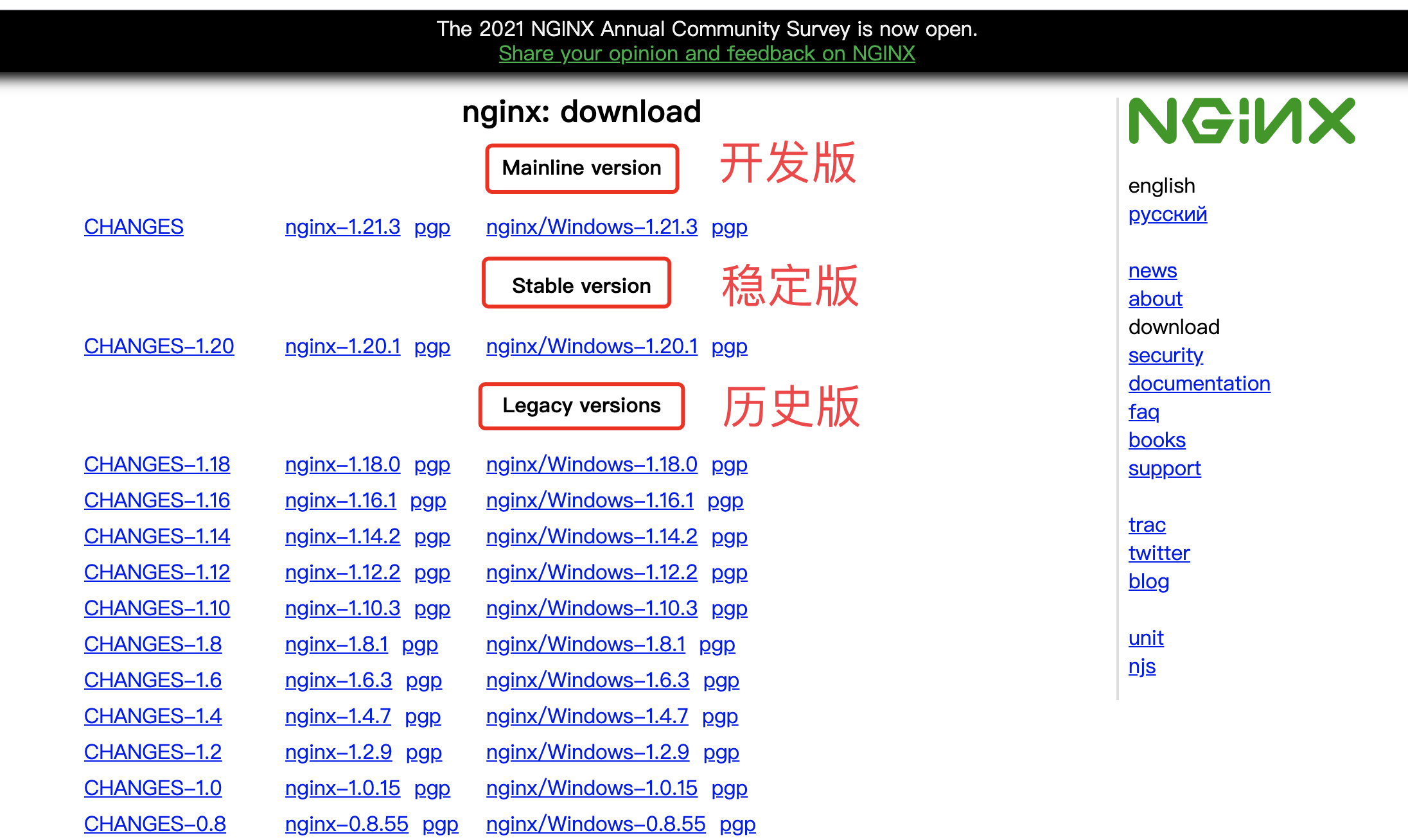1408x840 pixels.
Task: Download nginx/Windows-1.20.1
Action: tap(592, 346)
